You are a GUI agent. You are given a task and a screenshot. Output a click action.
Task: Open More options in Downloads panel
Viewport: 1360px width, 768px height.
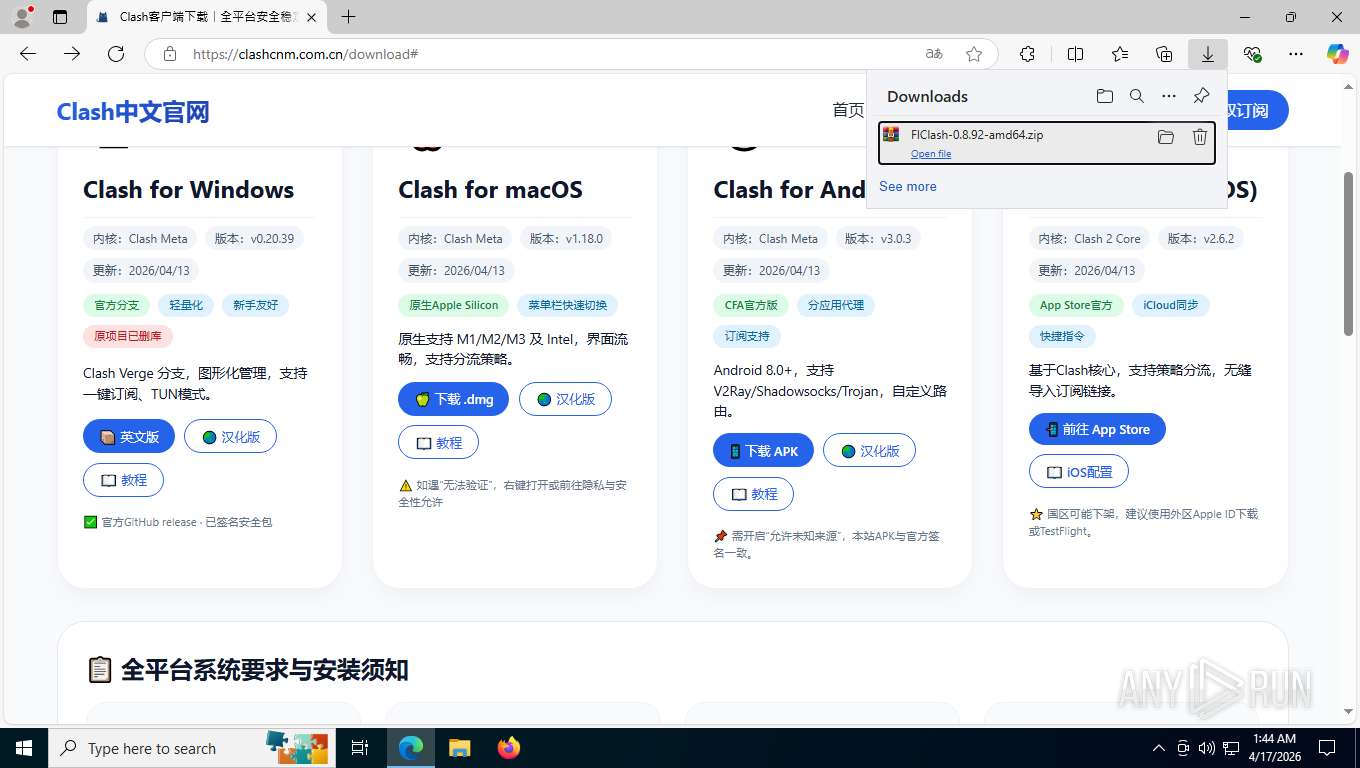coord(1168,96)
